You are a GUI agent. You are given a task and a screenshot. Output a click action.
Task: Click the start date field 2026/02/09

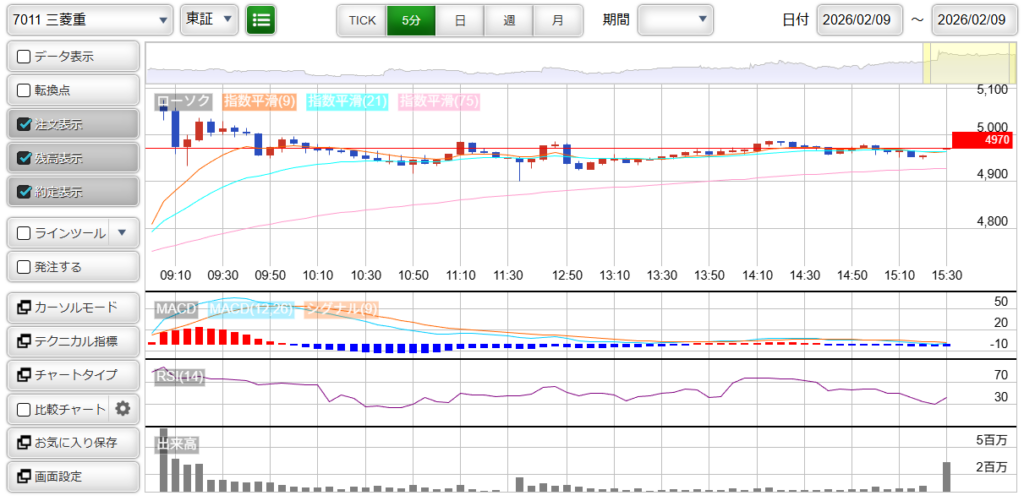[859, 19]
